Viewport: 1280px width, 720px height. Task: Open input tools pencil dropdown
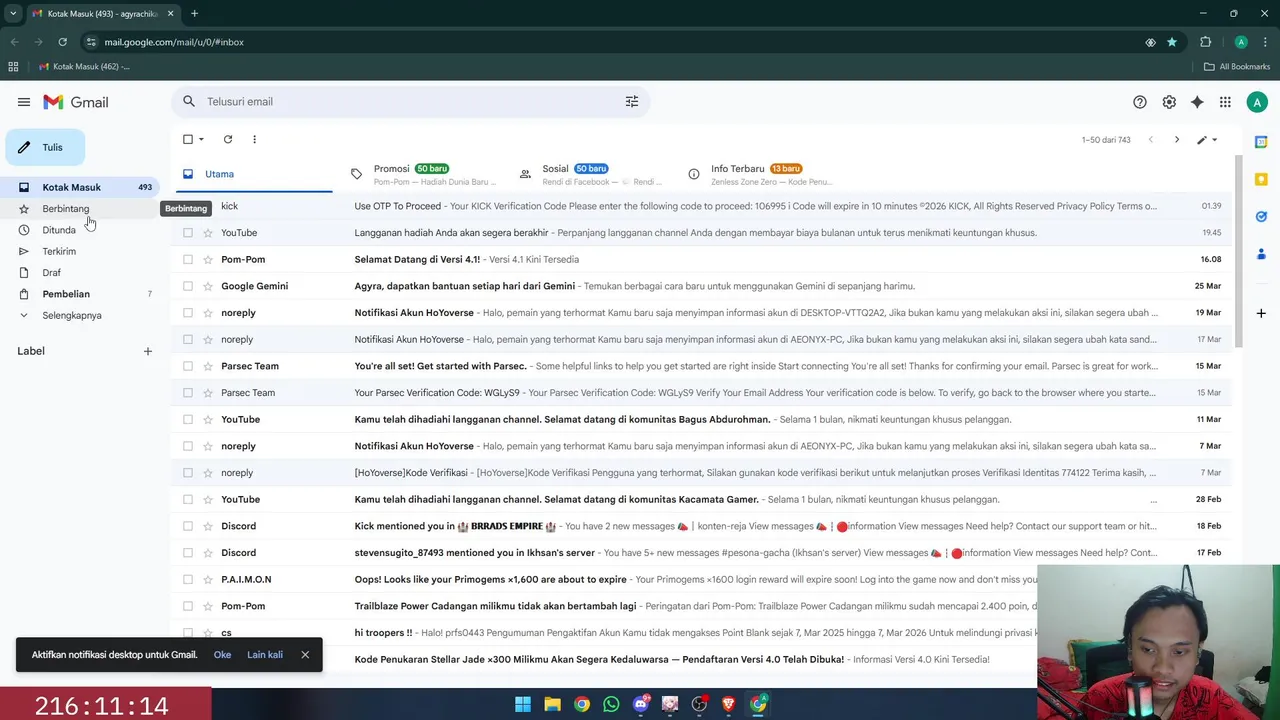(1207, 140)
